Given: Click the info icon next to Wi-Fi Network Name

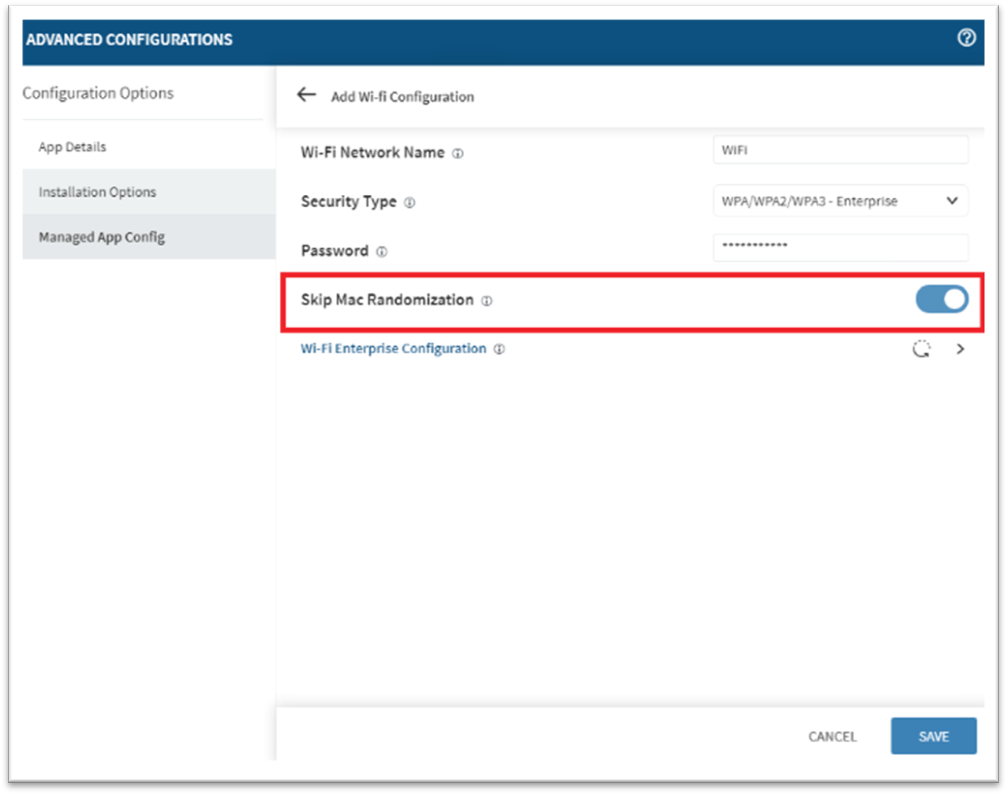Looking at the screenshot, I should click(x=458, y=154).
